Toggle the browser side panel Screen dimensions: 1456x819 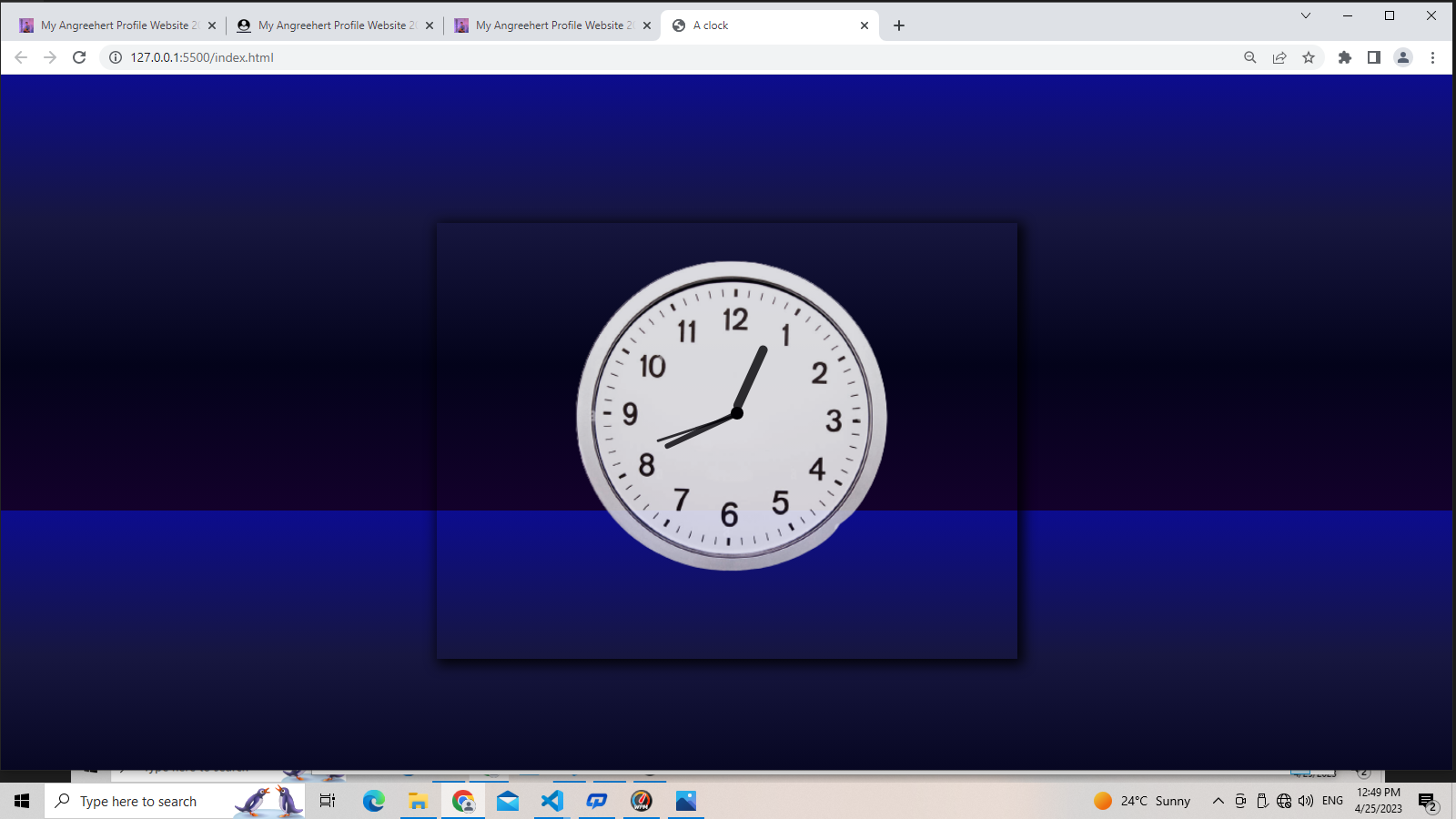tap(1374, 57)
